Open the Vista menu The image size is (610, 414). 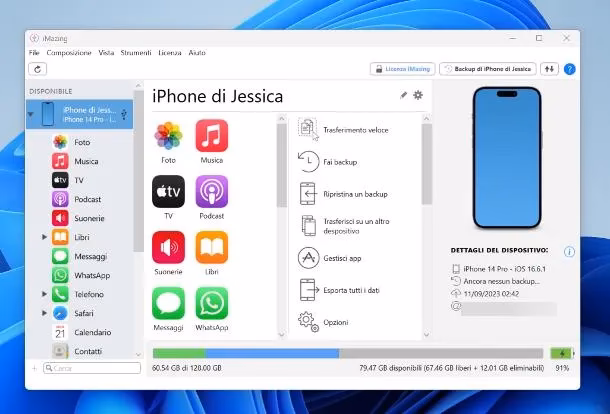[106, 53]
